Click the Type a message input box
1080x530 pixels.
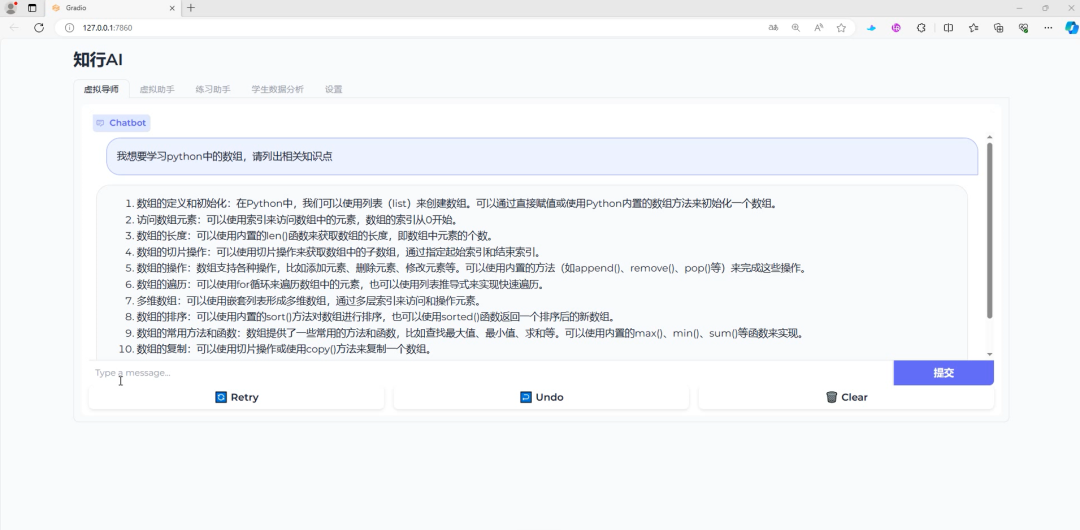(x=491, y=373)
